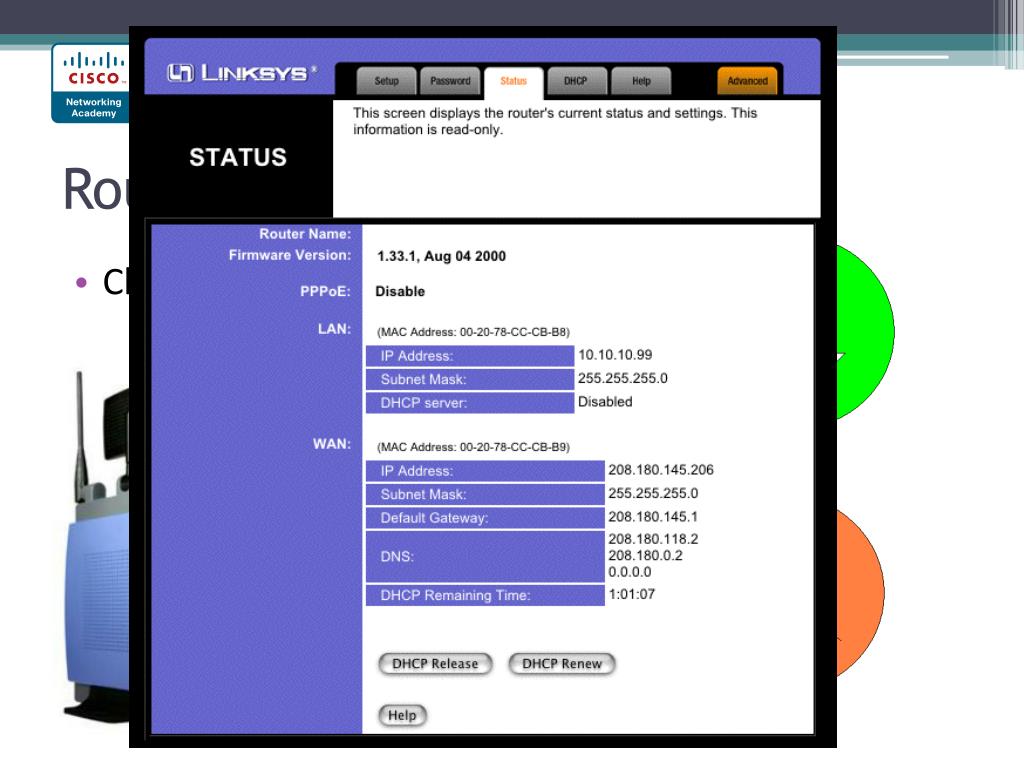This screenshot has width=1024, height=768.
Task: Click the DHCP Release button
Action: click(x=435, y=664)
